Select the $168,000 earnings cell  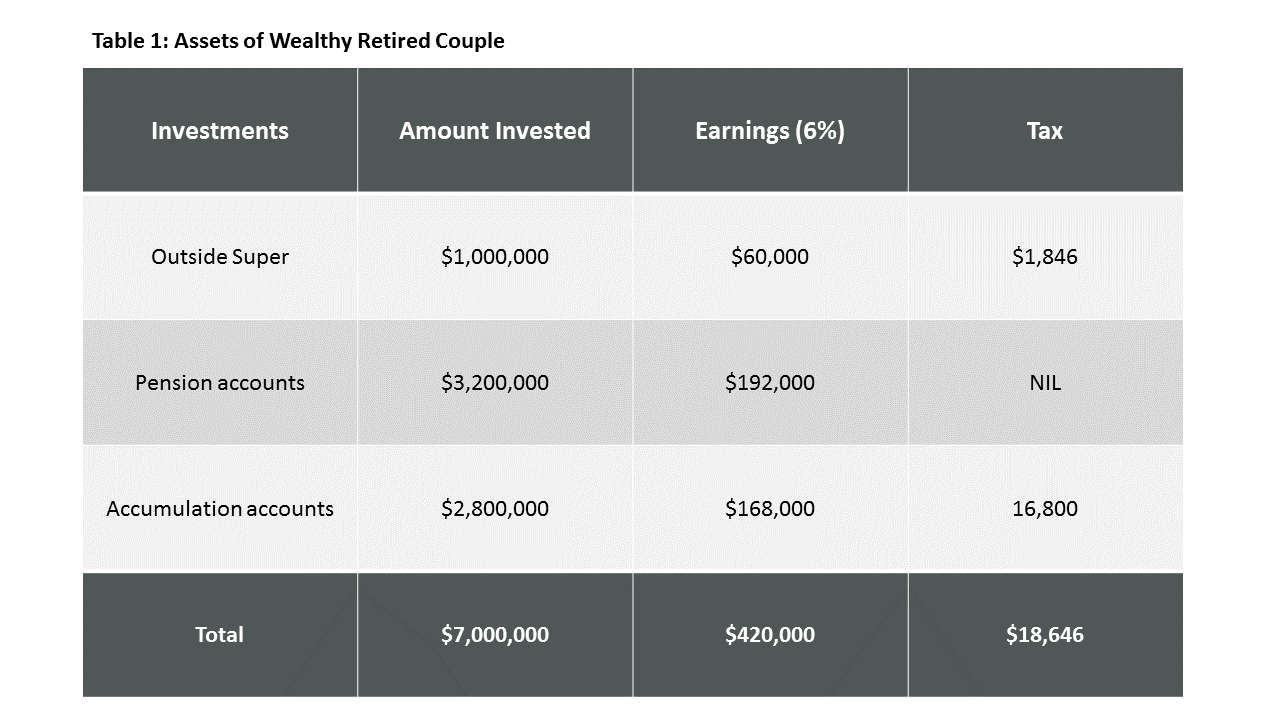tap(770, 509)
